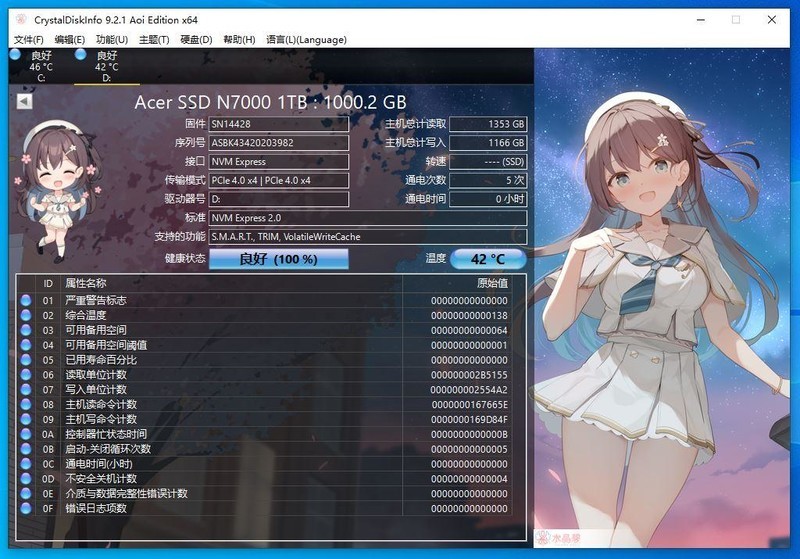Maximize the CrystalDiskInfo window
This screenshot has height=559, width=800.
coord(736,20)
